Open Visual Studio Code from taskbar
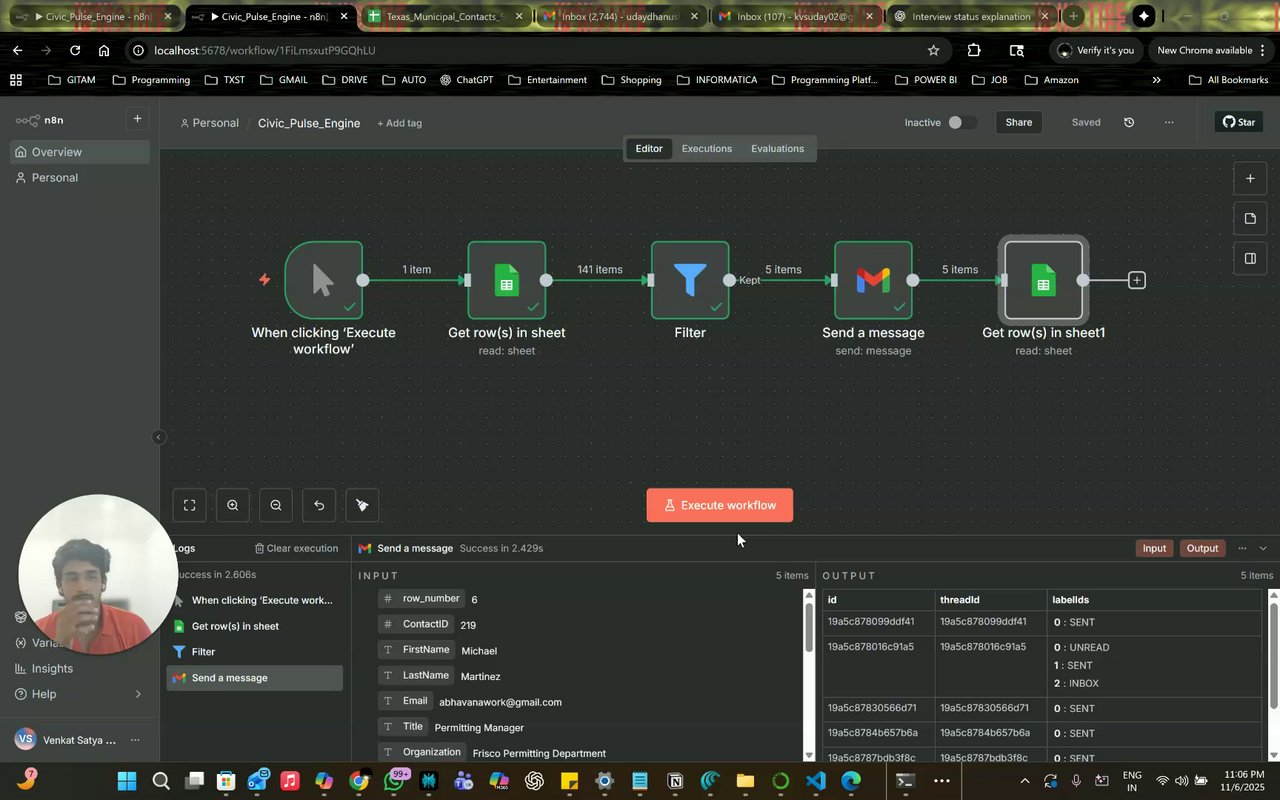The image size is (1280, 800). point(816,781)
